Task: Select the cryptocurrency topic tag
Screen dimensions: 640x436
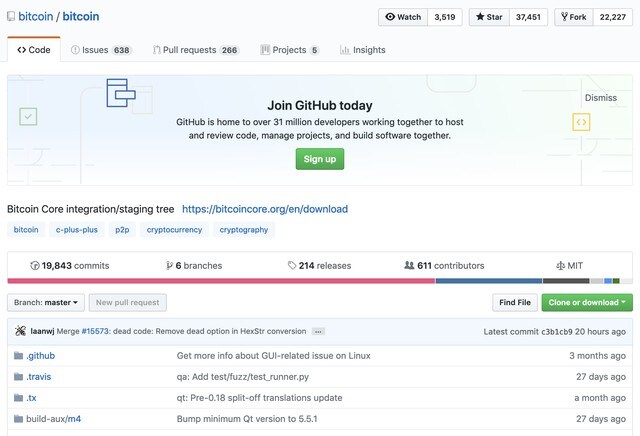Action: click(x=174, y=229)
